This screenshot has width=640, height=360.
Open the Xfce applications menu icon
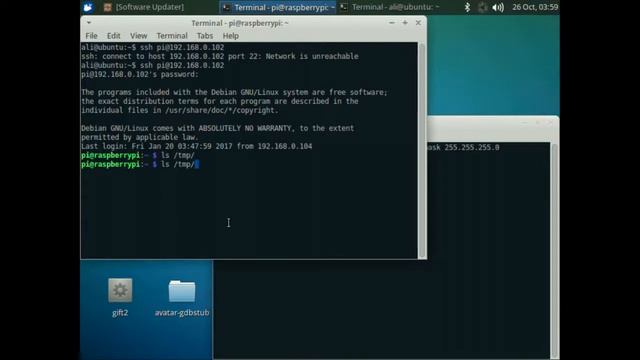pyautogui.click(x=88, y=7)
